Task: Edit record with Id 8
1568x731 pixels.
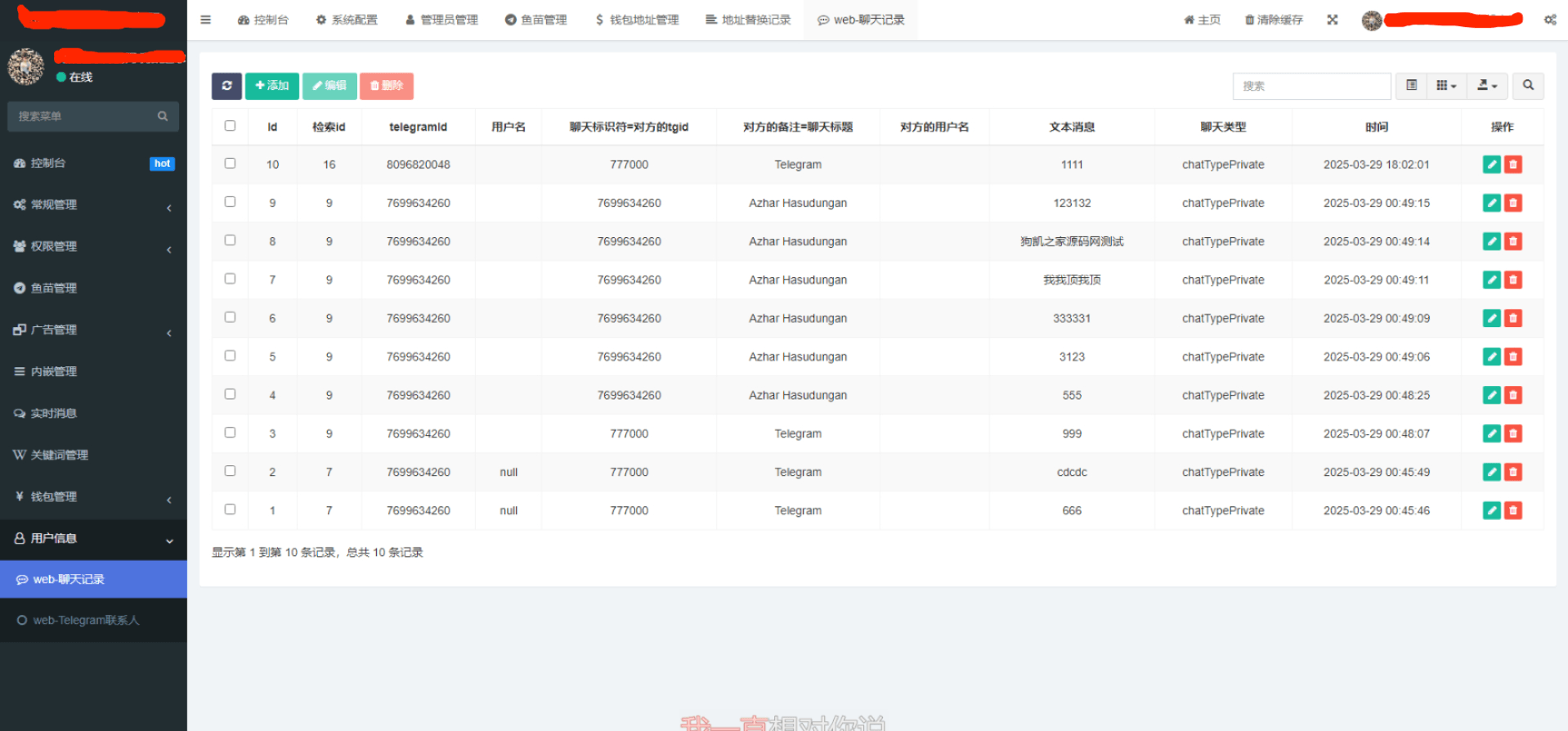Action: (1492, 241)
